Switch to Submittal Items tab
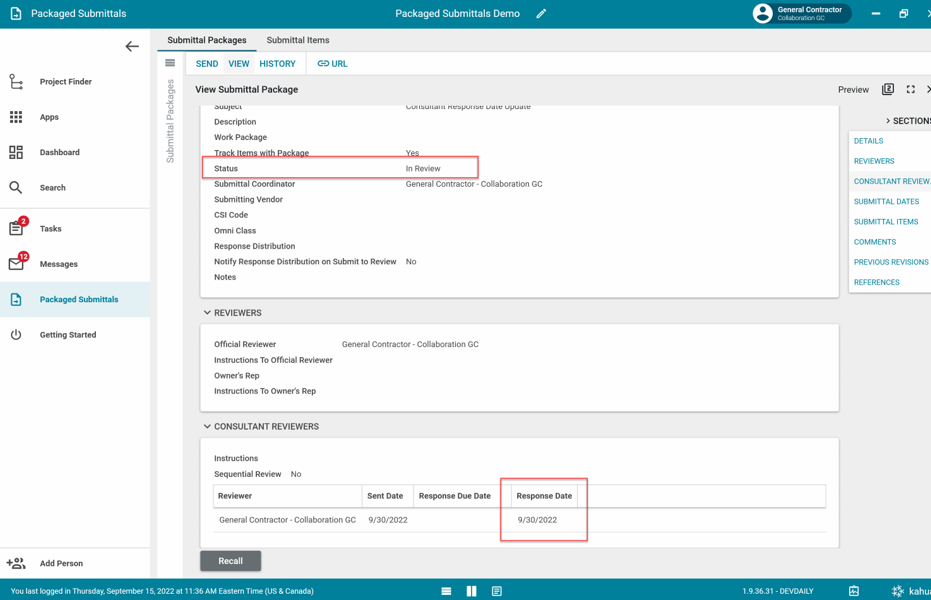 [297, 40]
